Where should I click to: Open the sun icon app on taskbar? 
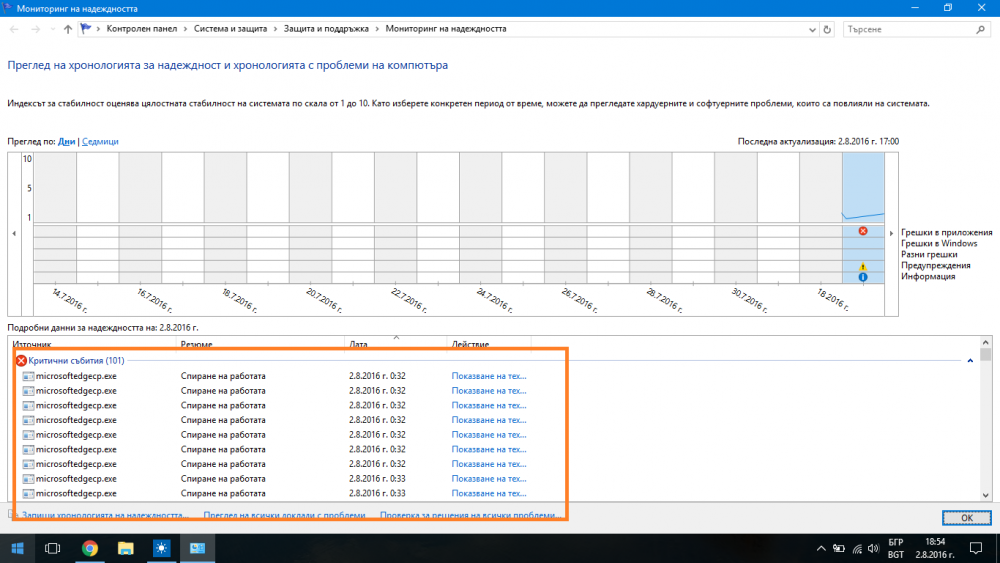(161, 548)
